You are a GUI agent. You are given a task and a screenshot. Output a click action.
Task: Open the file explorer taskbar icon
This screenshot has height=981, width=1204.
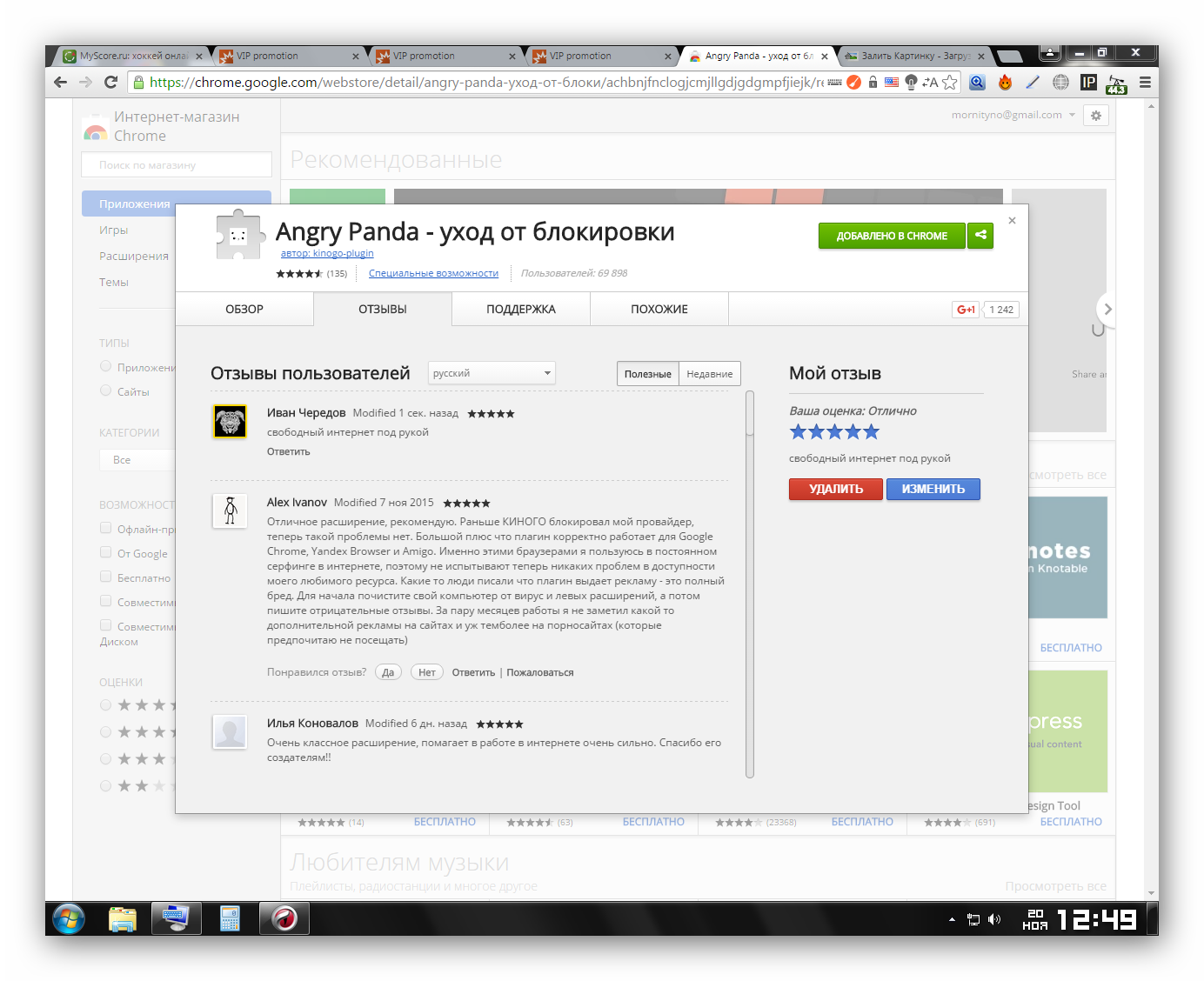pyautogui.click(x=123, y=918)
